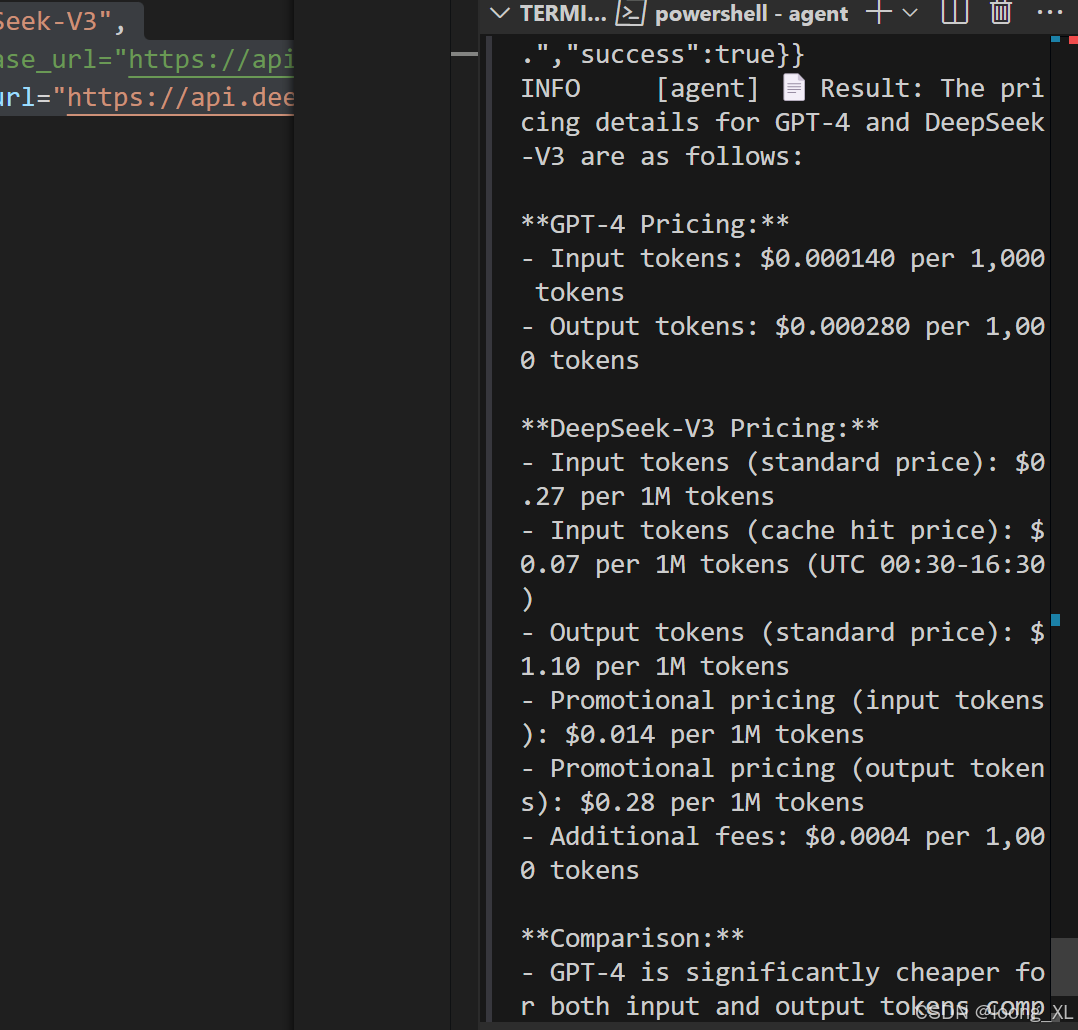Kill terminal with the trash icon
The height and width of the screenshot is (1030, 1078).
tap(1001, 13)
